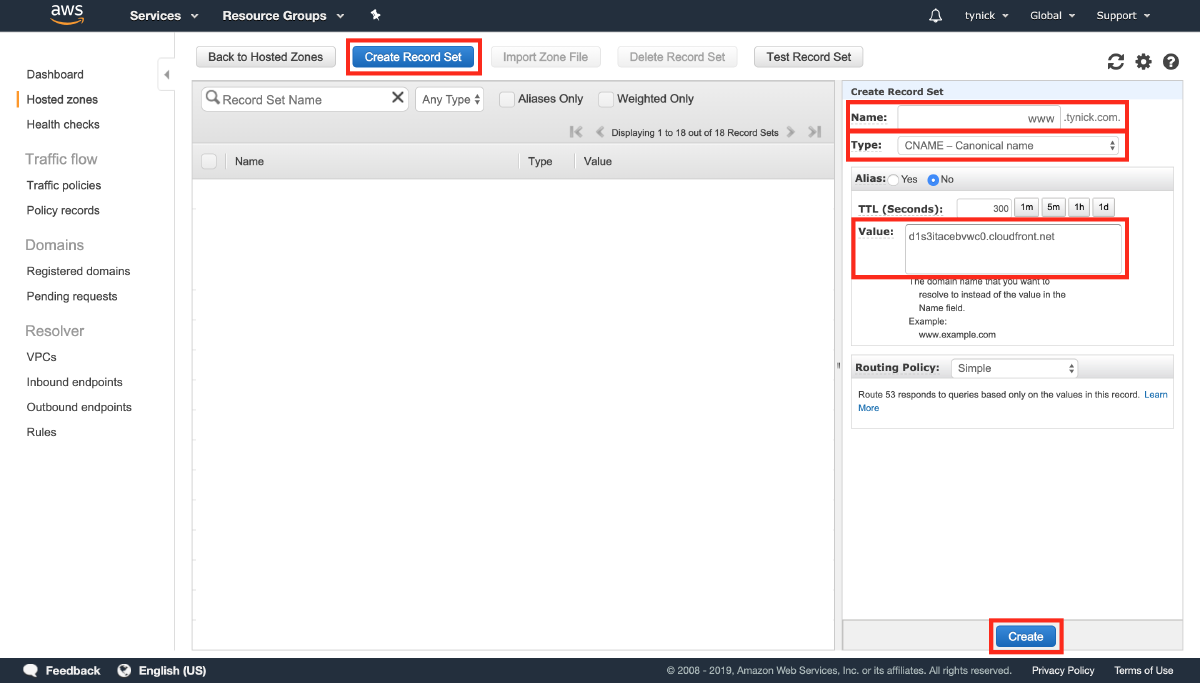Click the Name input field containing www

(978, 117)
